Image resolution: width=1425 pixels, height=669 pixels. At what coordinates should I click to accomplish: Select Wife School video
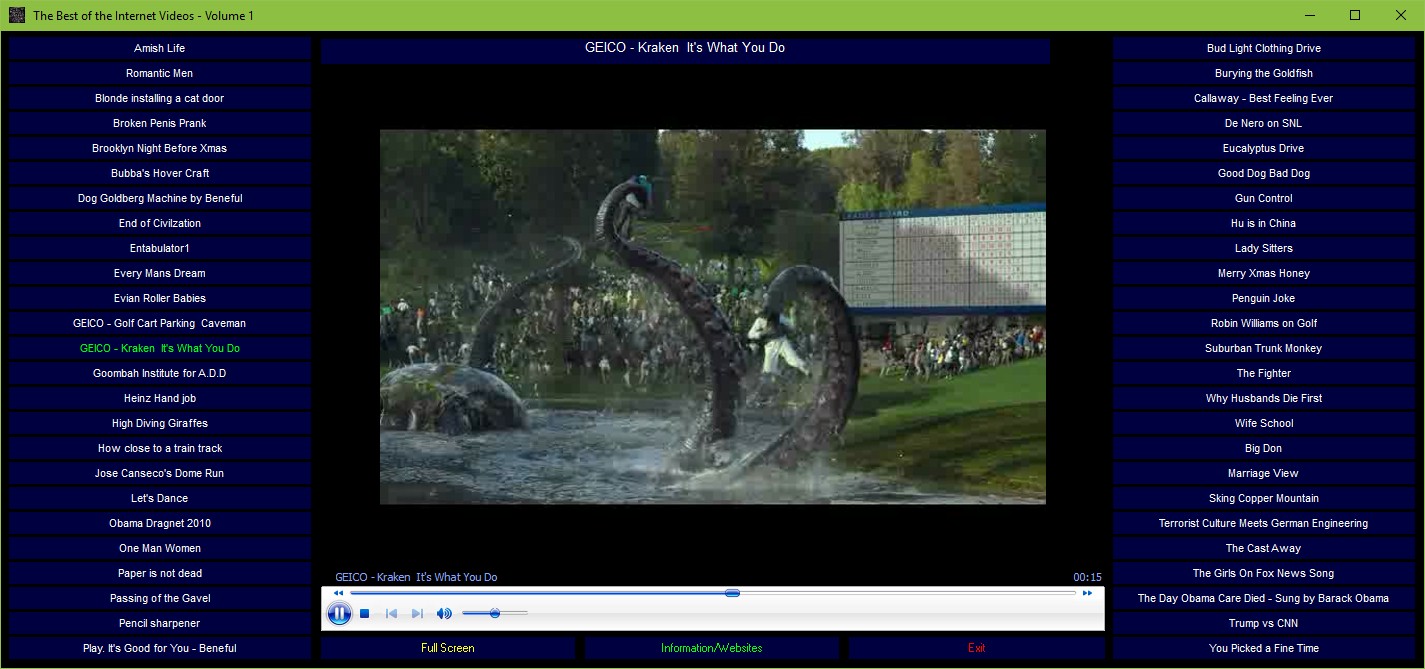click(x=1264, y=423)
